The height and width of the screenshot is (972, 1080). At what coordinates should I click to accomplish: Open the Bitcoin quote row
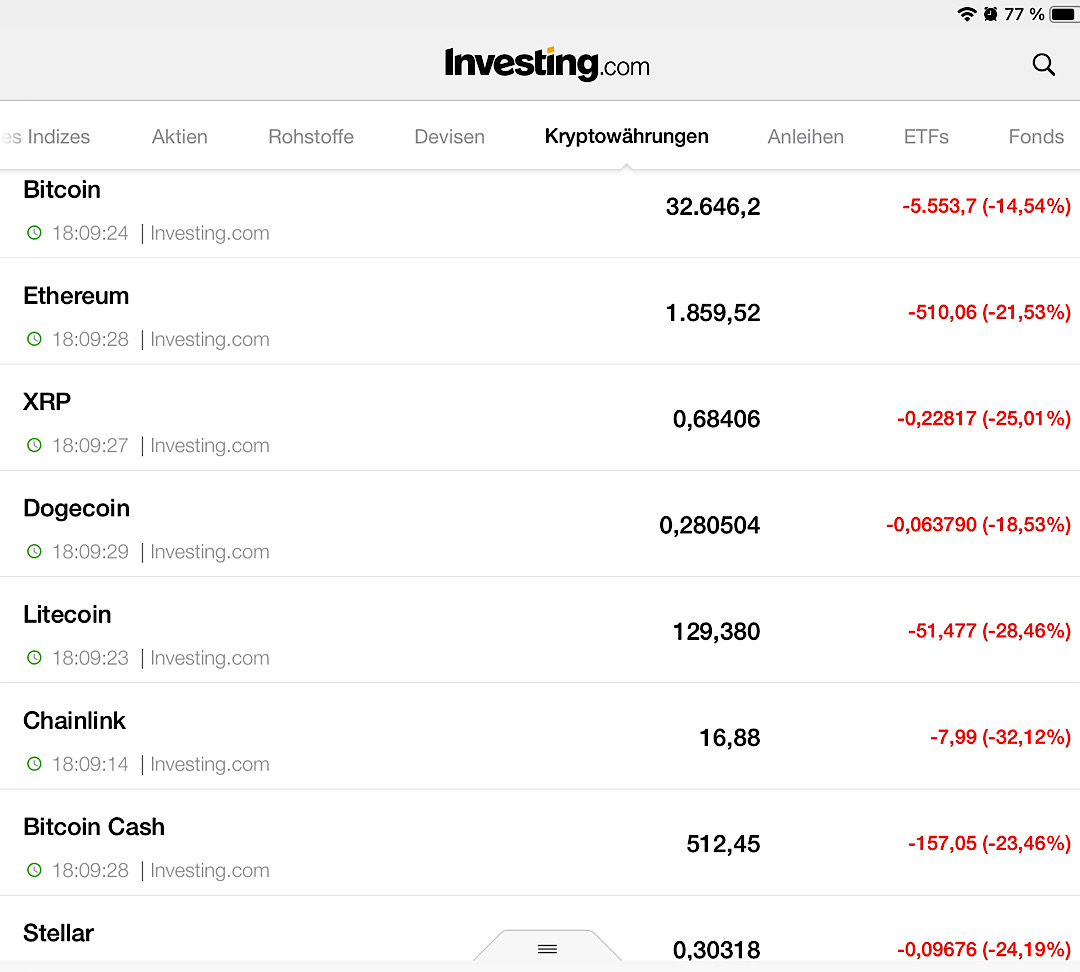coord(400,210)
